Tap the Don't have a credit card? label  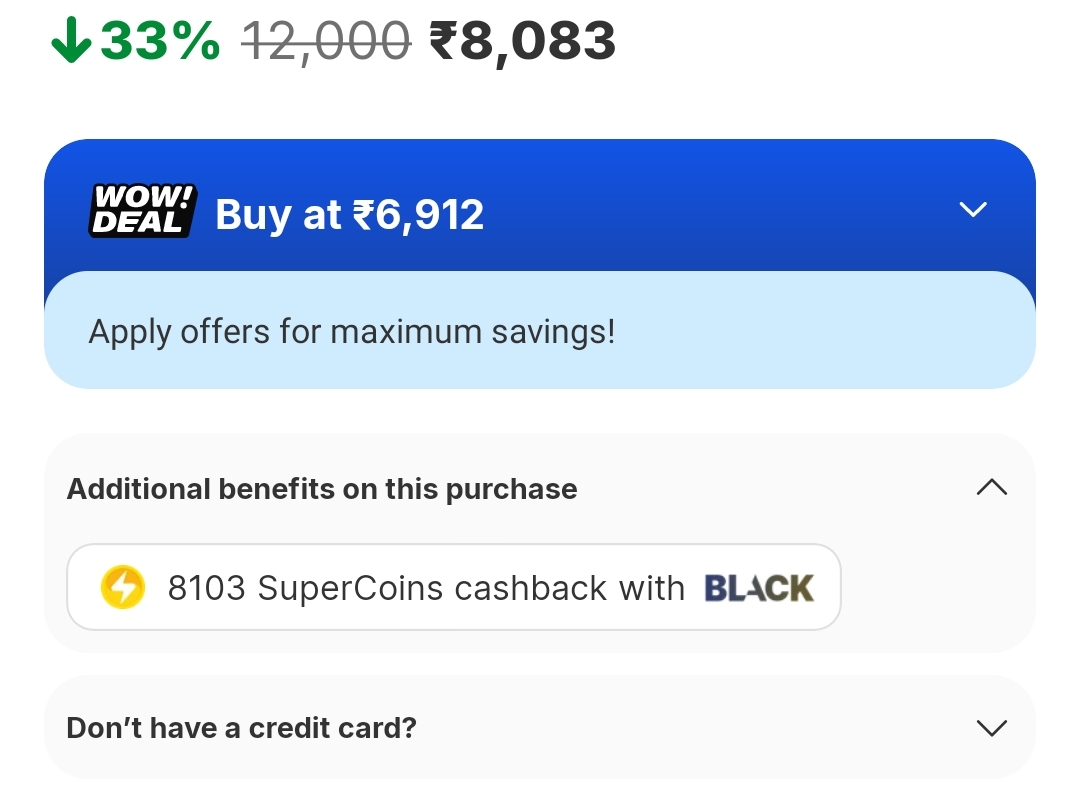pyautogui.click(x=241, y=728)
